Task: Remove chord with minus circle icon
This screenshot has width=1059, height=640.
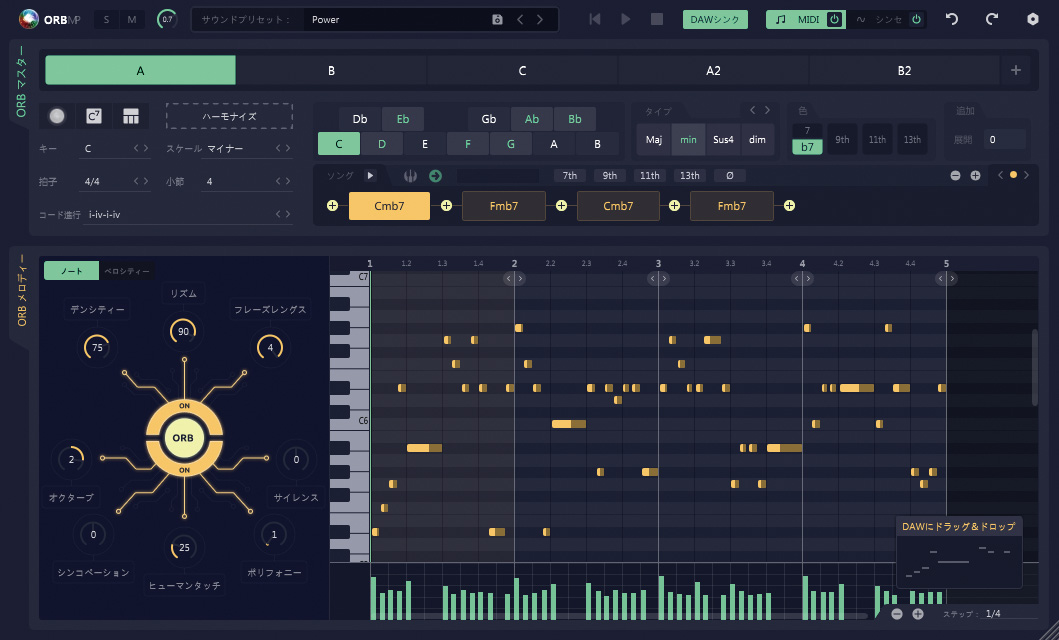Action: (955, 176)
